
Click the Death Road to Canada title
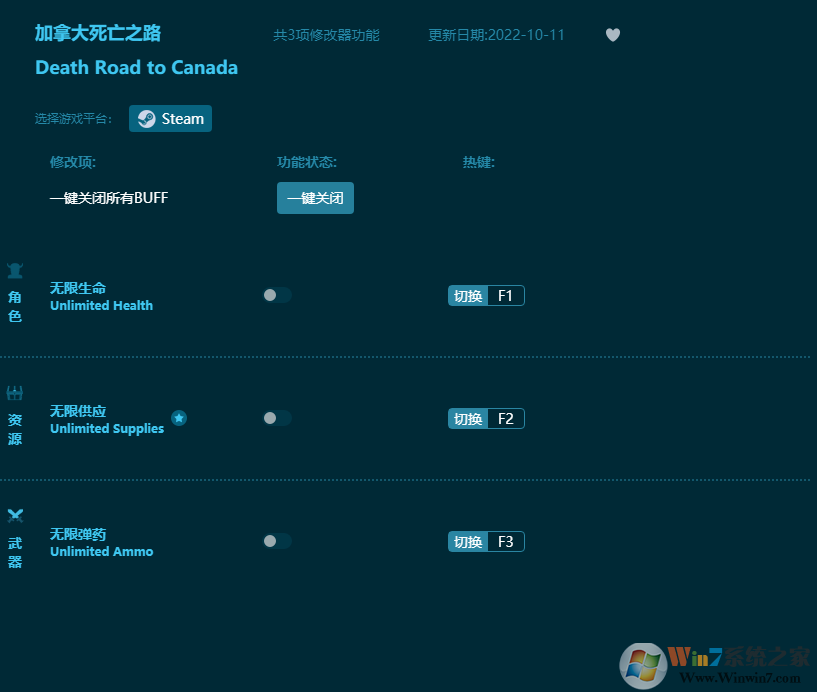(137, 68)
